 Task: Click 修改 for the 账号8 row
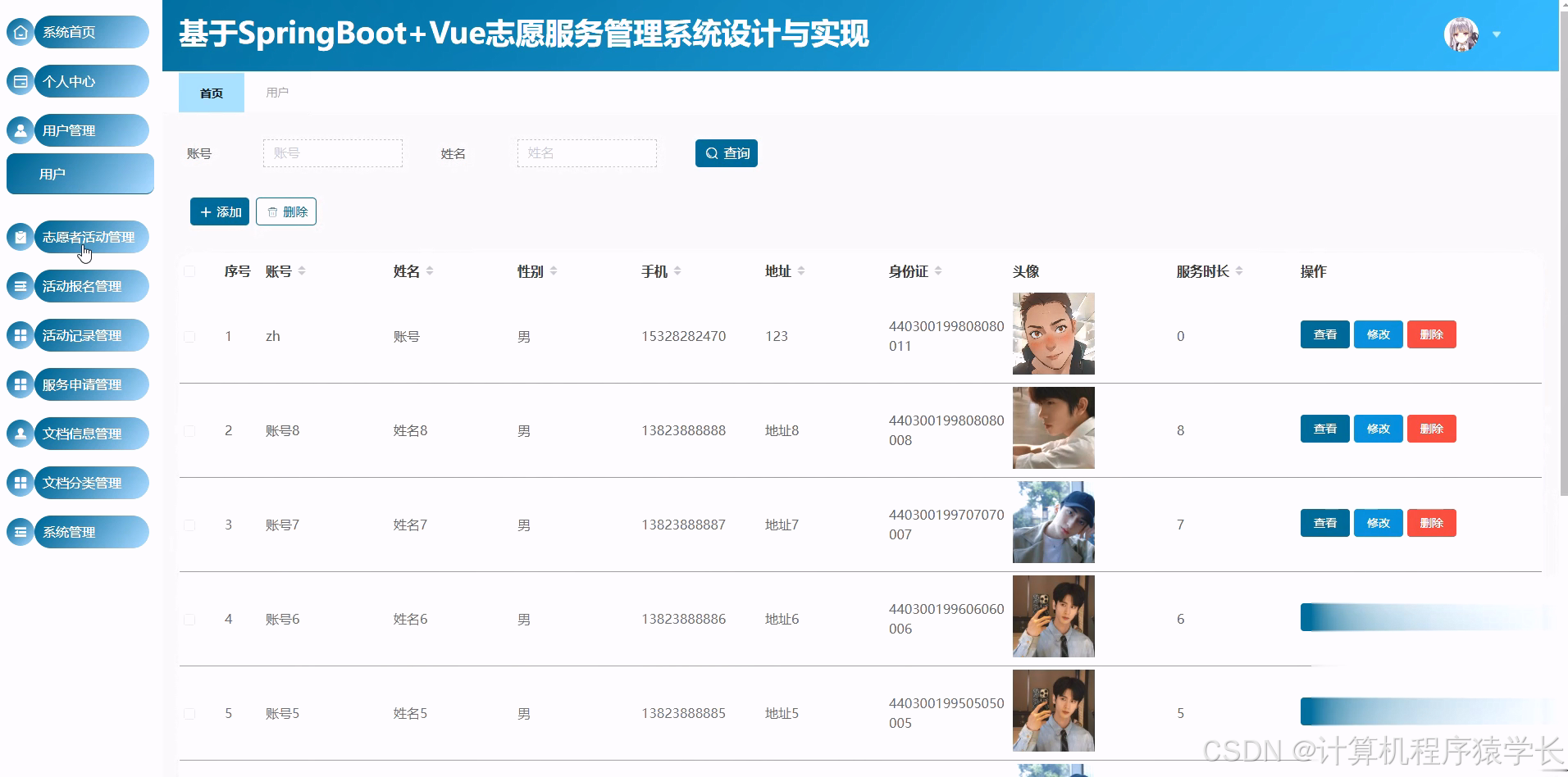pos(1379,429)
